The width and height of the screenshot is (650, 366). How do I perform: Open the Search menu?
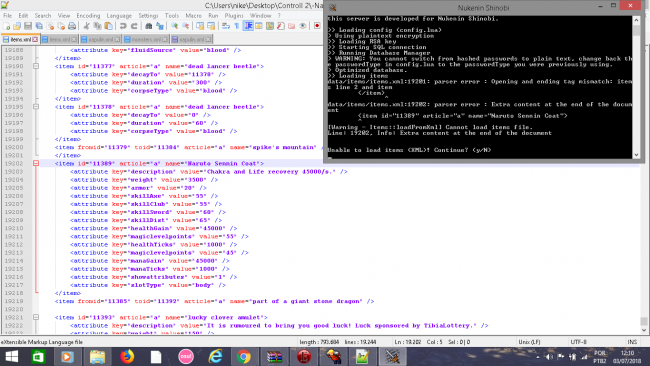pyautogui.click(x=43, y=16)
